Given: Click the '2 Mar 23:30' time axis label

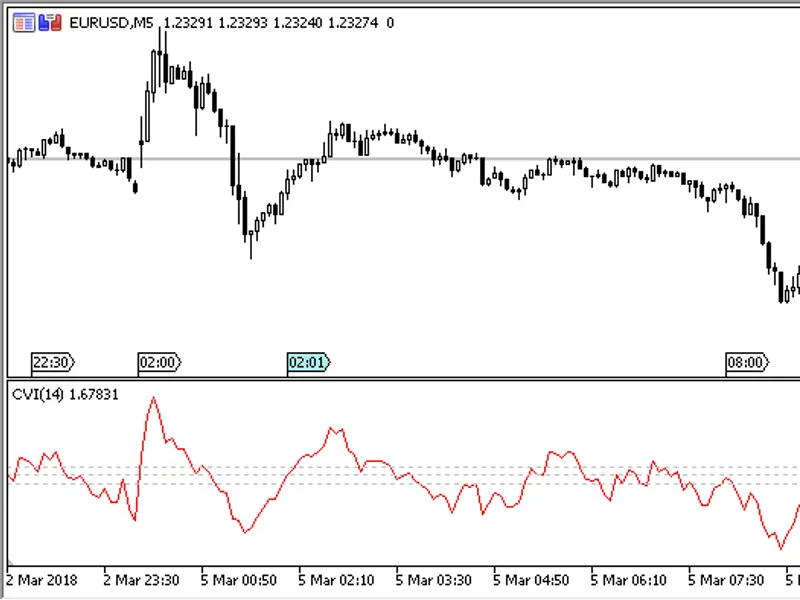Looking at the screenshot, I should [x=141, y=580].
